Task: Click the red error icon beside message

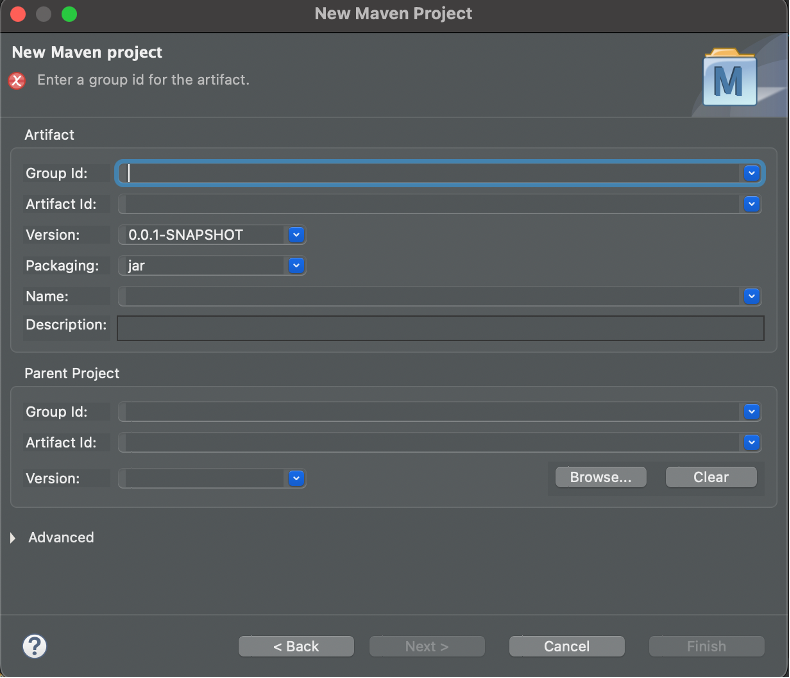Action: (17, 80)
